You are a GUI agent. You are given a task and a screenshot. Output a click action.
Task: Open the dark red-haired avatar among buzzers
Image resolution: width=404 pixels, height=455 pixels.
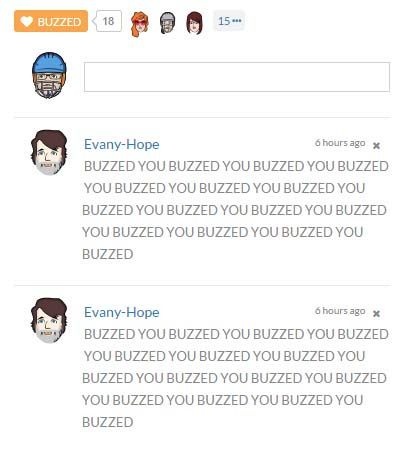[x=194, y=23]
